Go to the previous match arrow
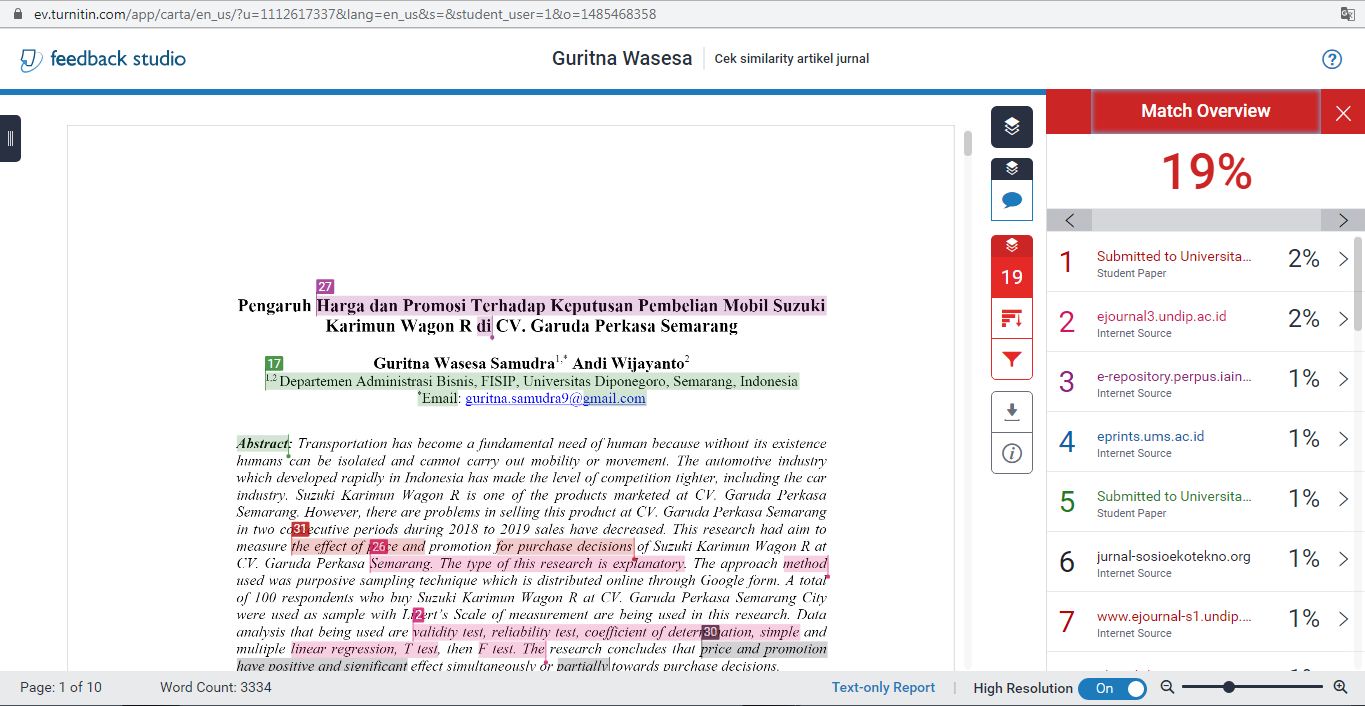This screenshot has width=1365, height=706. pos(1070,220)
